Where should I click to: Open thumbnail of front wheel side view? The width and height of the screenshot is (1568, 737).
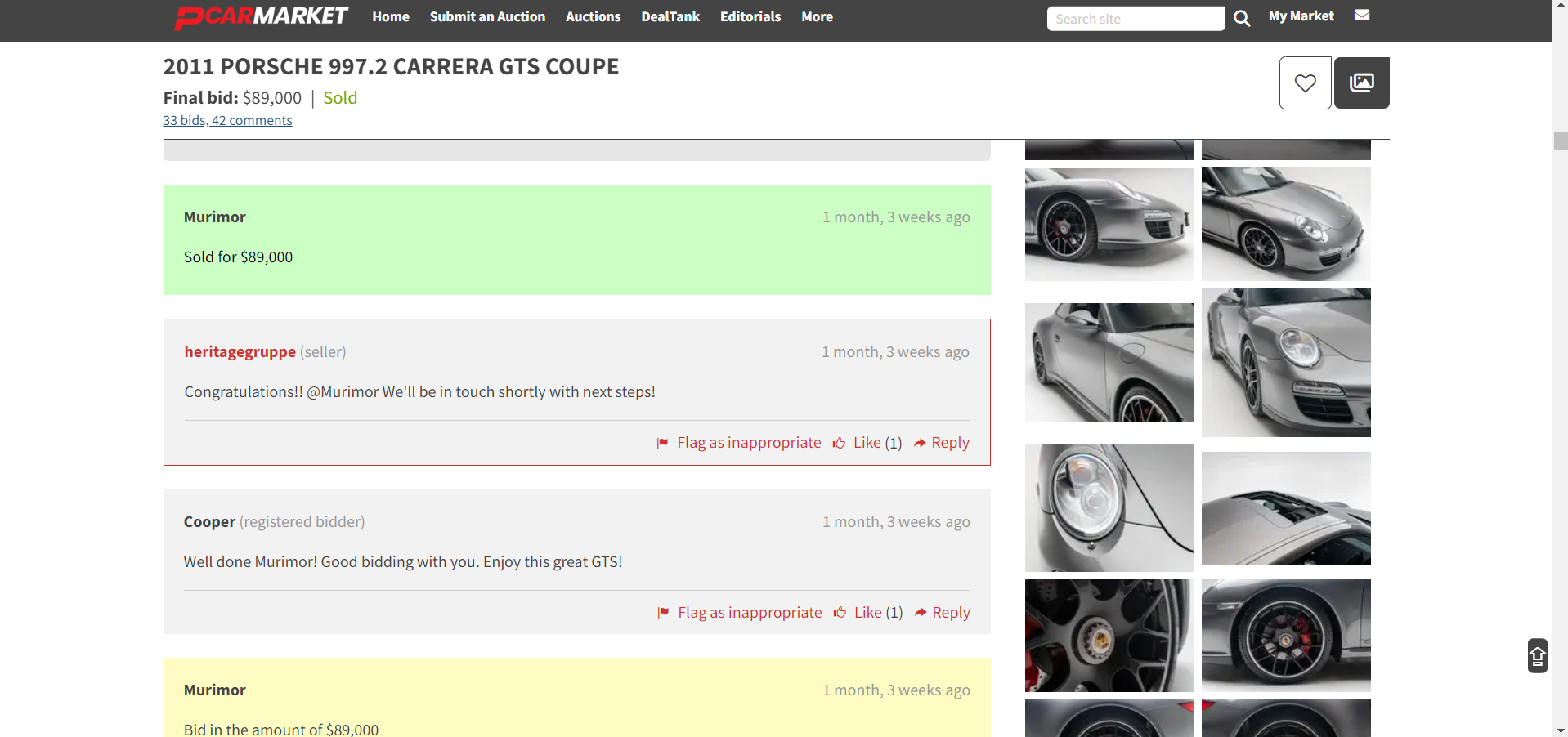(x=1109, y=224)
